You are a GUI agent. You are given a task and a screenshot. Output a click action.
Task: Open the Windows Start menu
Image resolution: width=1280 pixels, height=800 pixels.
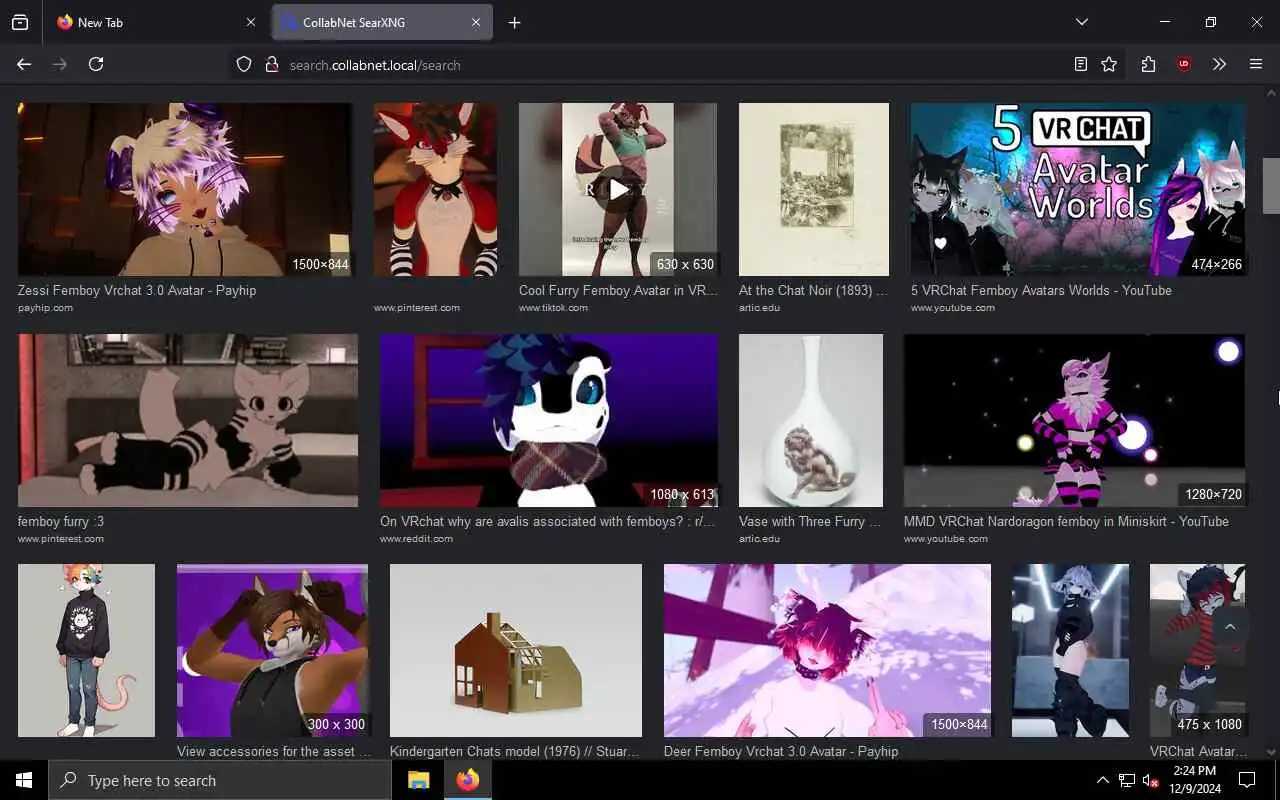click(x=24, y=780)
